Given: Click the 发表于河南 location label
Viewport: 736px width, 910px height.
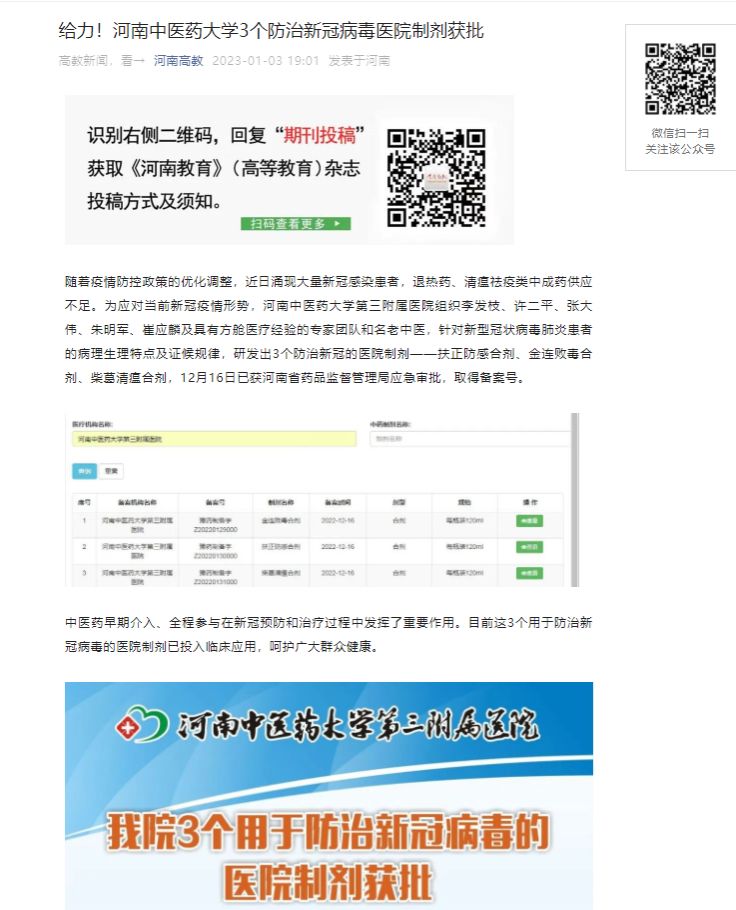Looking at the screenshot, I should pos(359,61).
